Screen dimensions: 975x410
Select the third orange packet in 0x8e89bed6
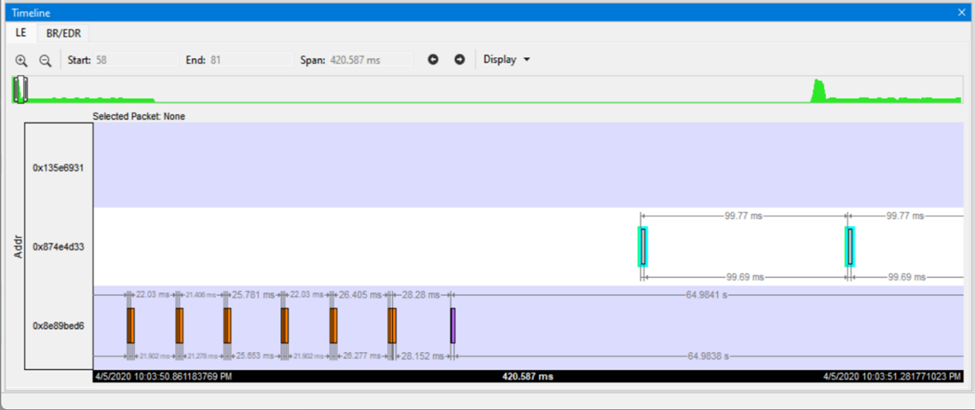228,325
